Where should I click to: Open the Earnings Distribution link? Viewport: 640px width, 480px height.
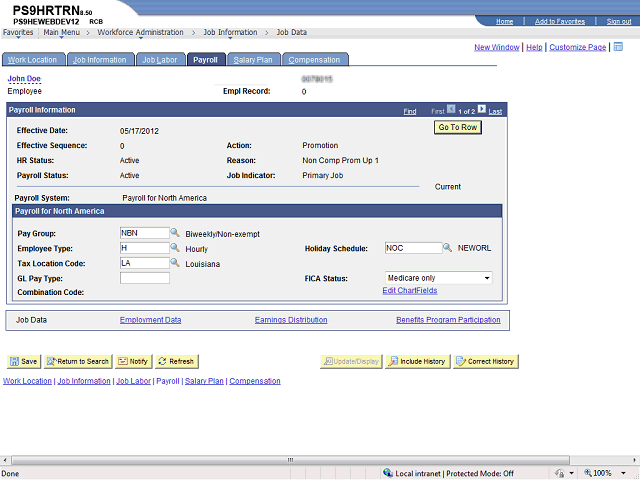[x=291, y=320]
